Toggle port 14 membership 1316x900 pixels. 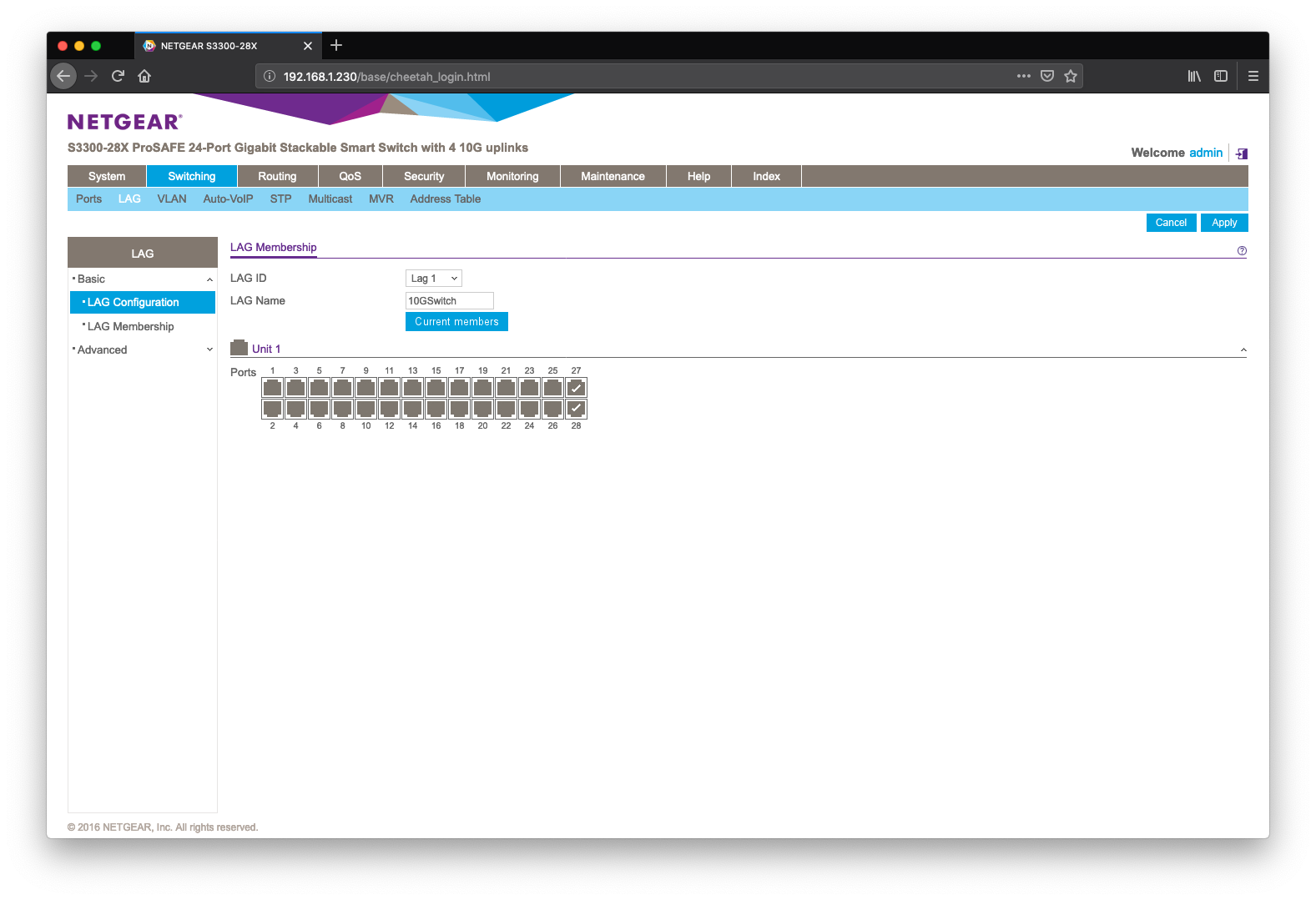click(412, 409)
